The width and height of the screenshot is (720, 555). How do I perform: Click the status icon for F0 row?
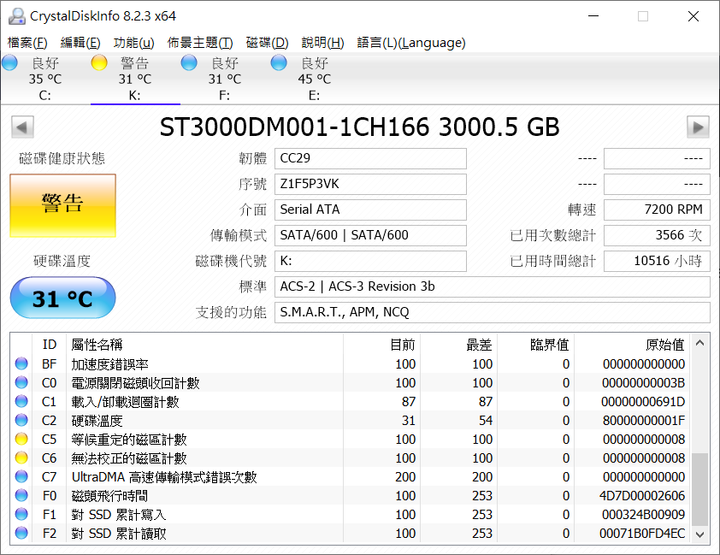coord(22,495)
